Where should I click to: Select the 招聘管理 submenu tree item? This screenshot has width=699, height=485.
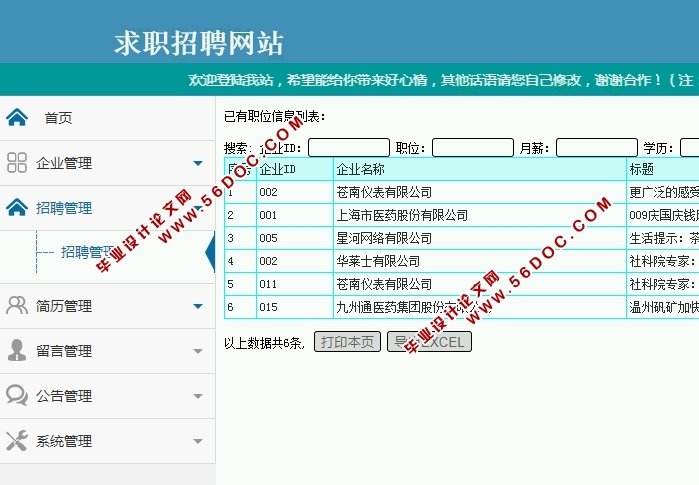click(89, 252)
